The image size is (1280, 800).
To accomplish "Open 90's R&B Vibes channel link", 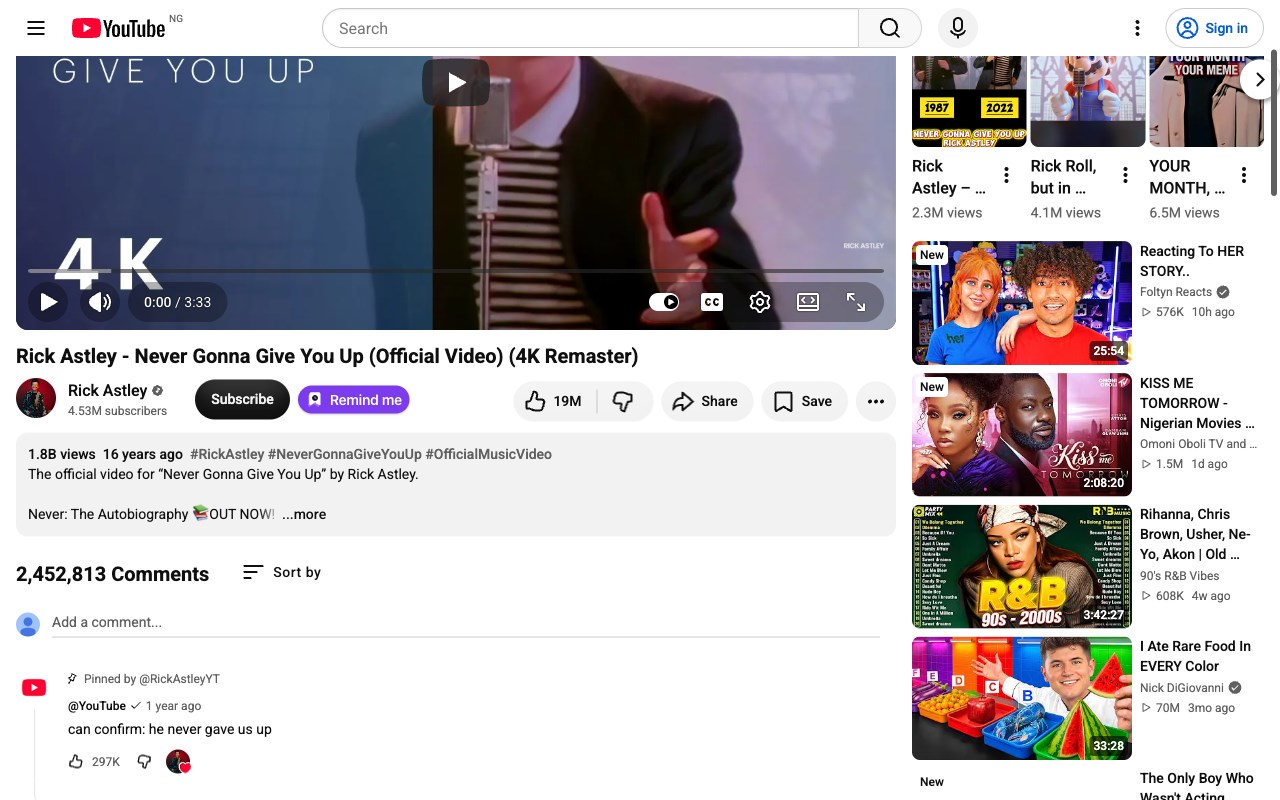I will tap(1180, 576).
